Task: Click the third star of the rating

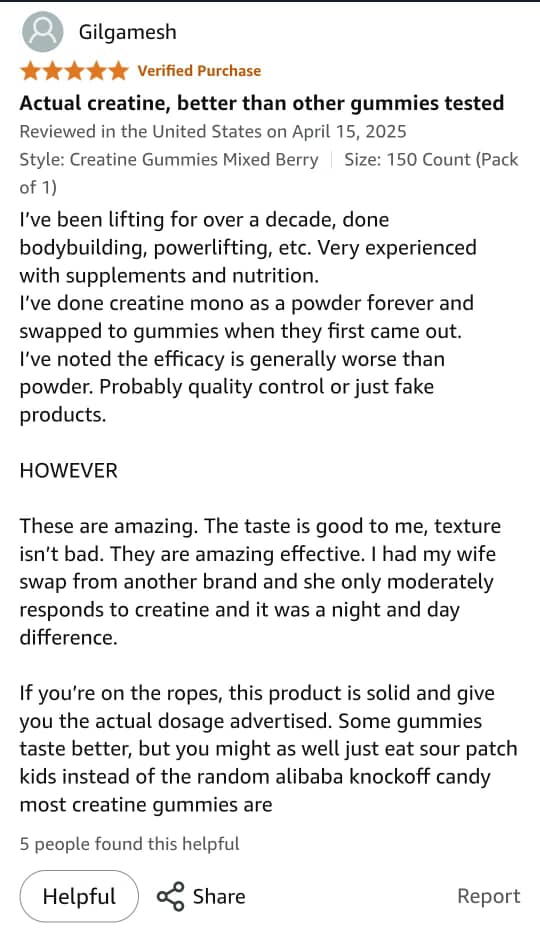Action: pyautogui.click(x=74, y=71)
